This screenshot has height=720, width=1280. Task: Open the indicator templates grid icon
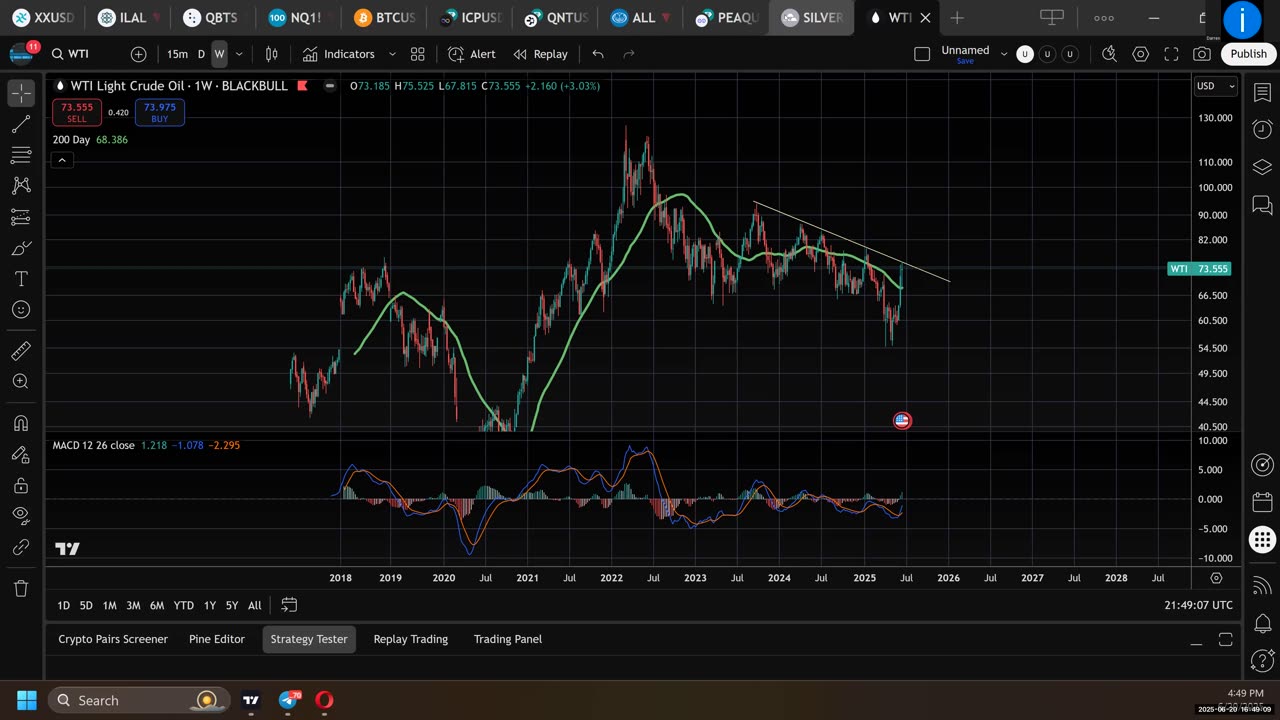(x=418, y=54)
